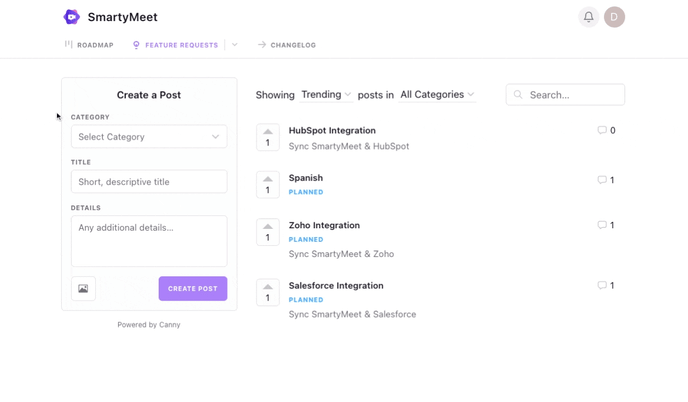
Task: Expand the Feature Requests board chevron
Action: 235,45
